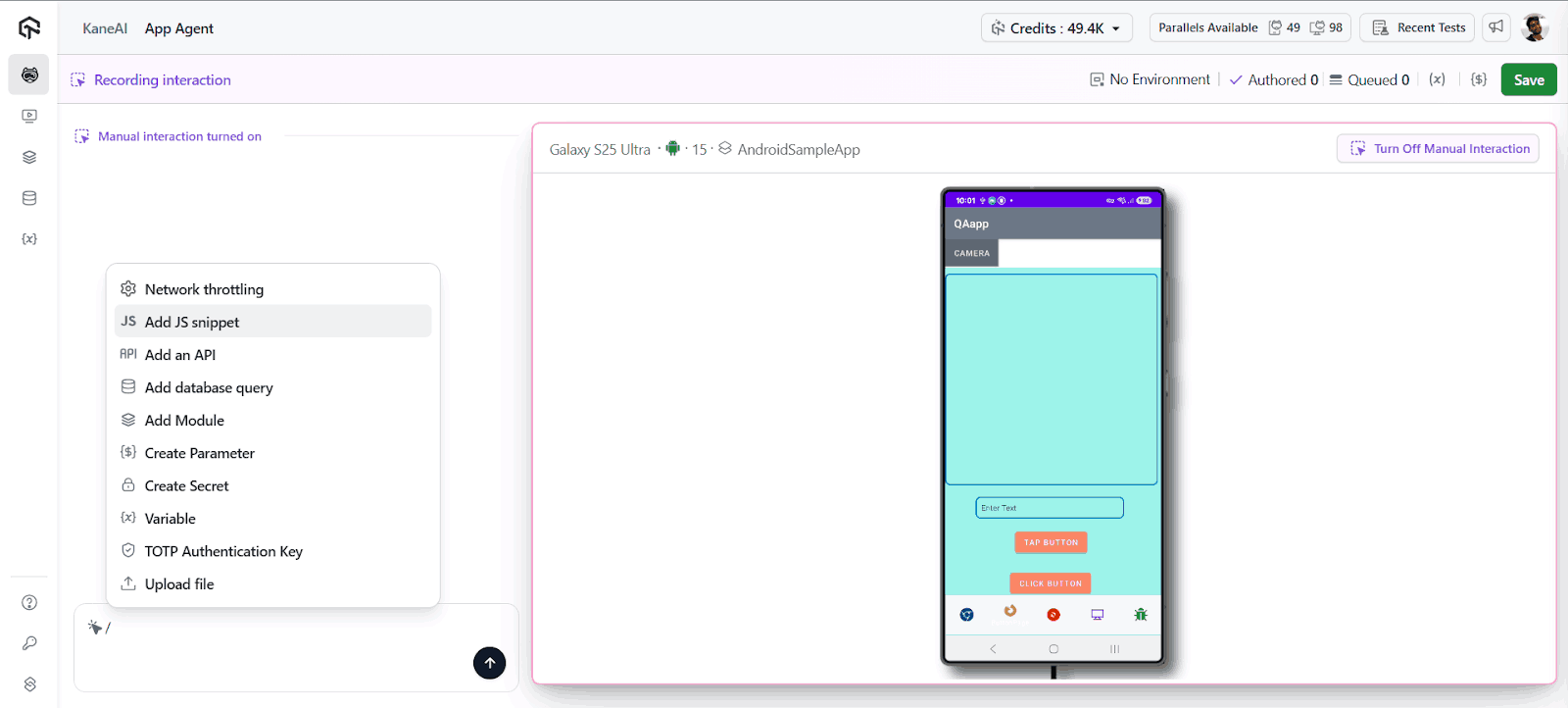This screenshot has height=708, width=1568.
Task: Open the user profile avatar
Action: pyautogui.click(x=1535, y=27)
